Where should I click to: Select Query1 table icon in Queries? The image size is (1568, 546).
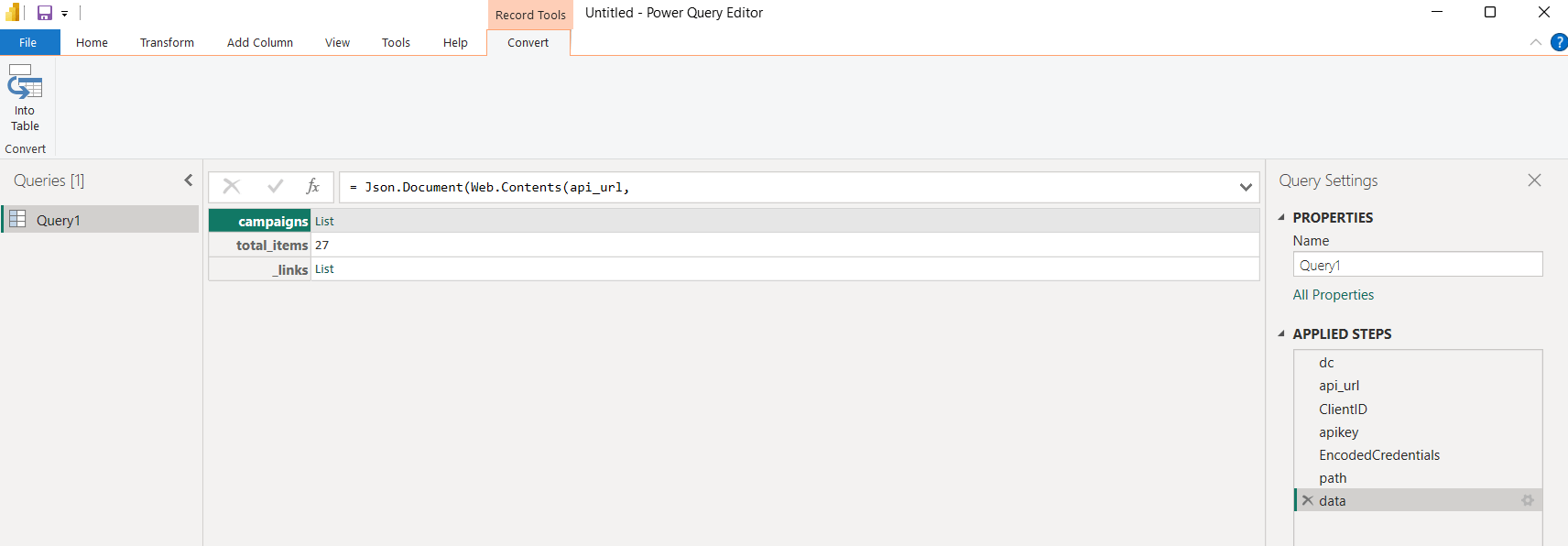pyautogui.click(x=17, y=219)
